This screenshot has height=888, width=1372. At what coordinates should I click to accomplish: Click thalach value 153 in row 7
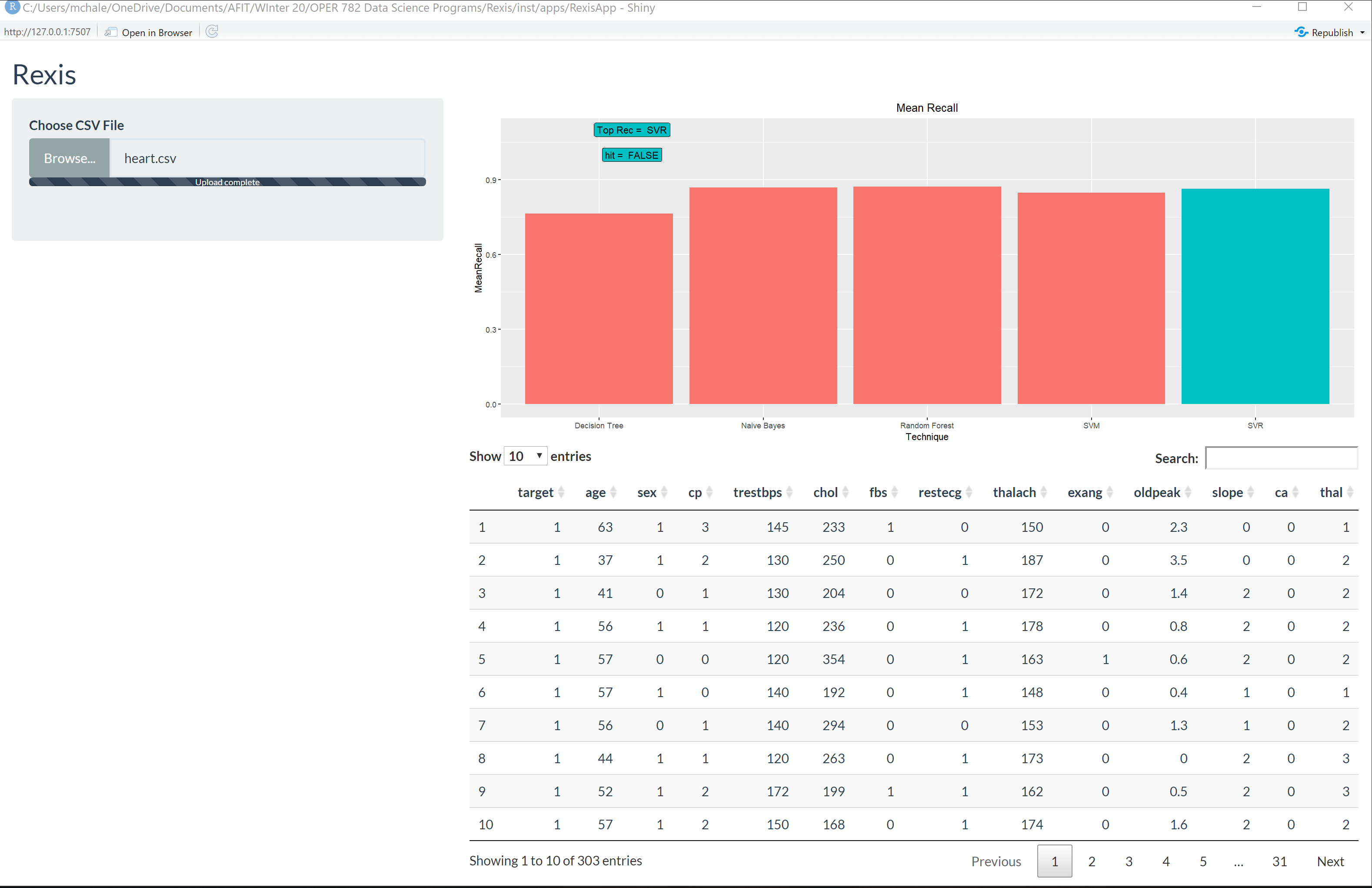1032,725
